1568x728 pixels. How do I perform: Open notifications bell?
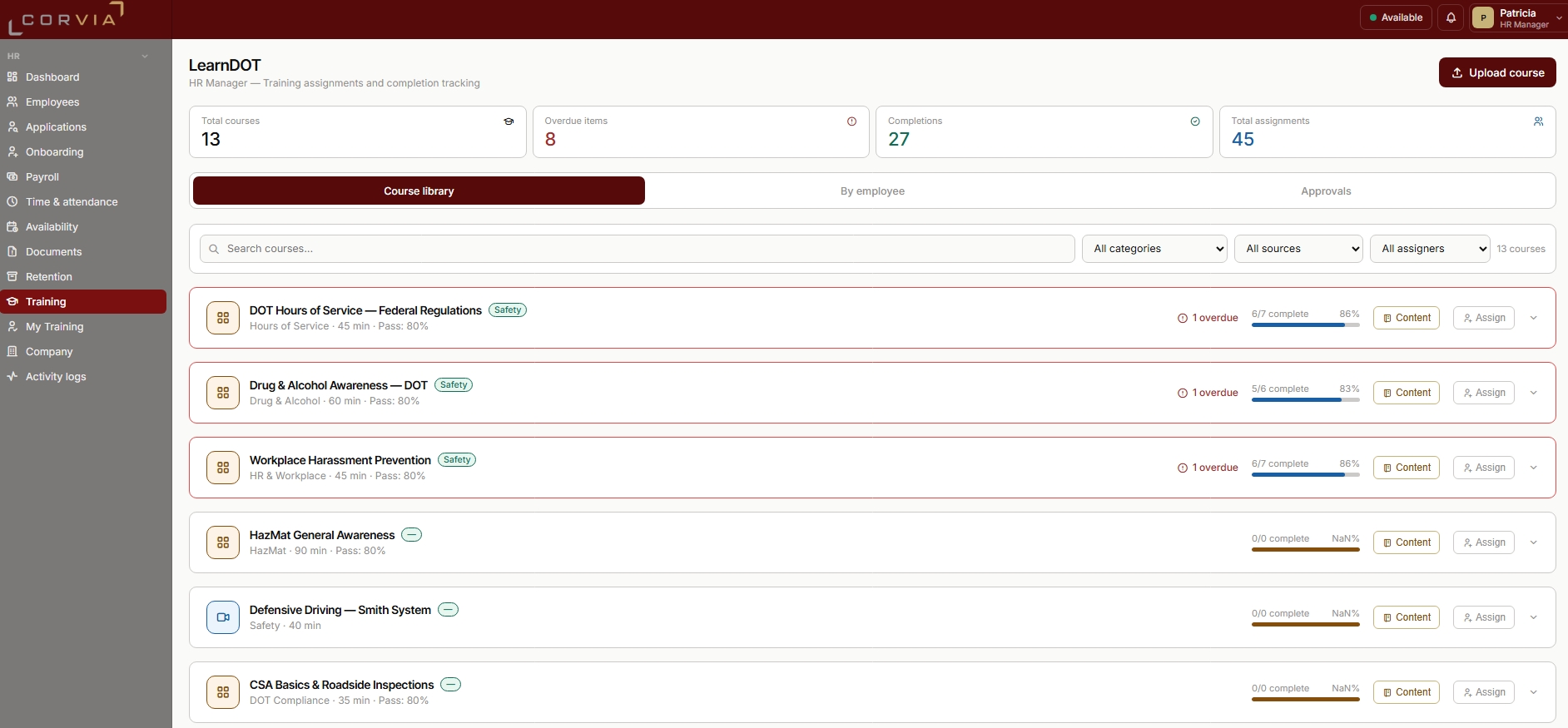coord(1451,17)
